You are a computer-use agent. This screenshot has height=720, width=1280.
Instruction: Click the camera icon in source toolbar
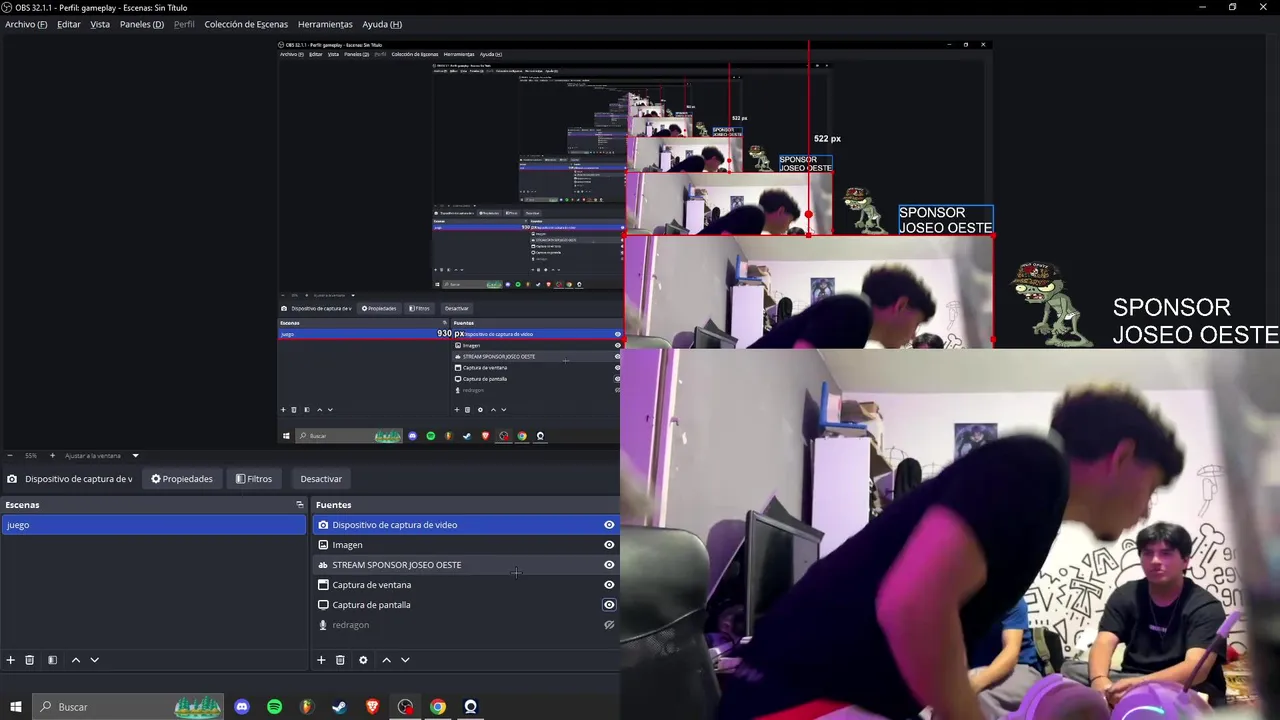click(12, 479)
